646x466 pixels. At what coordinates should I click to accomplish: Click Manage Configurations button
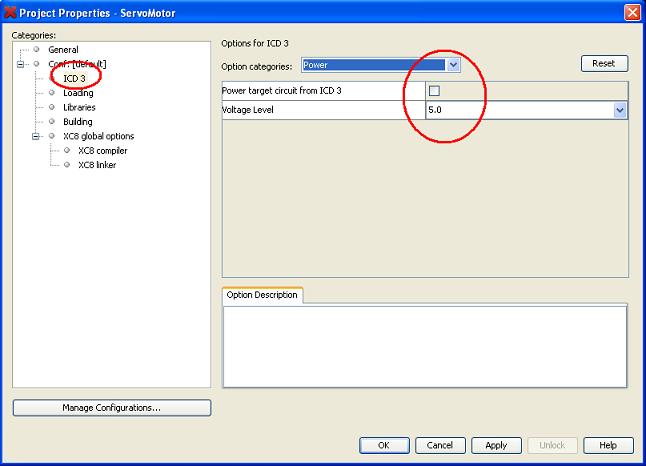(111, 408)
